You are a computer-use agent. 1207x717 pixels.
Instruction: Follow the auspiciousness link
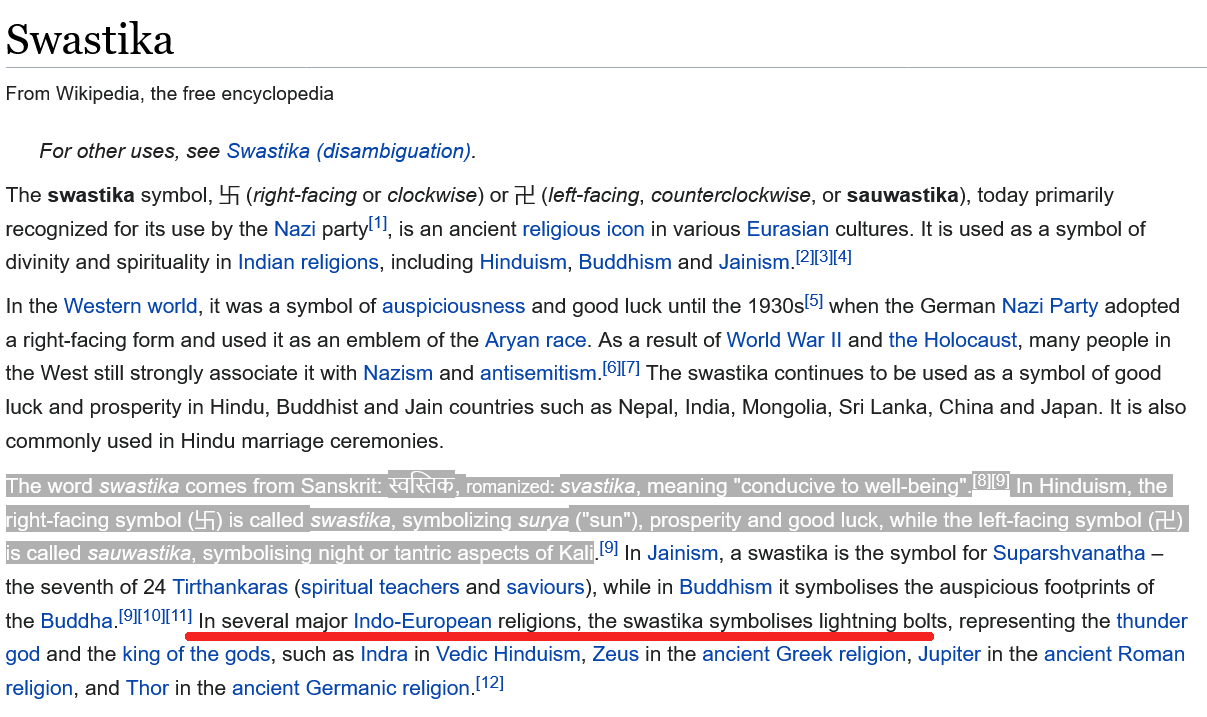(x=453, y=306)
